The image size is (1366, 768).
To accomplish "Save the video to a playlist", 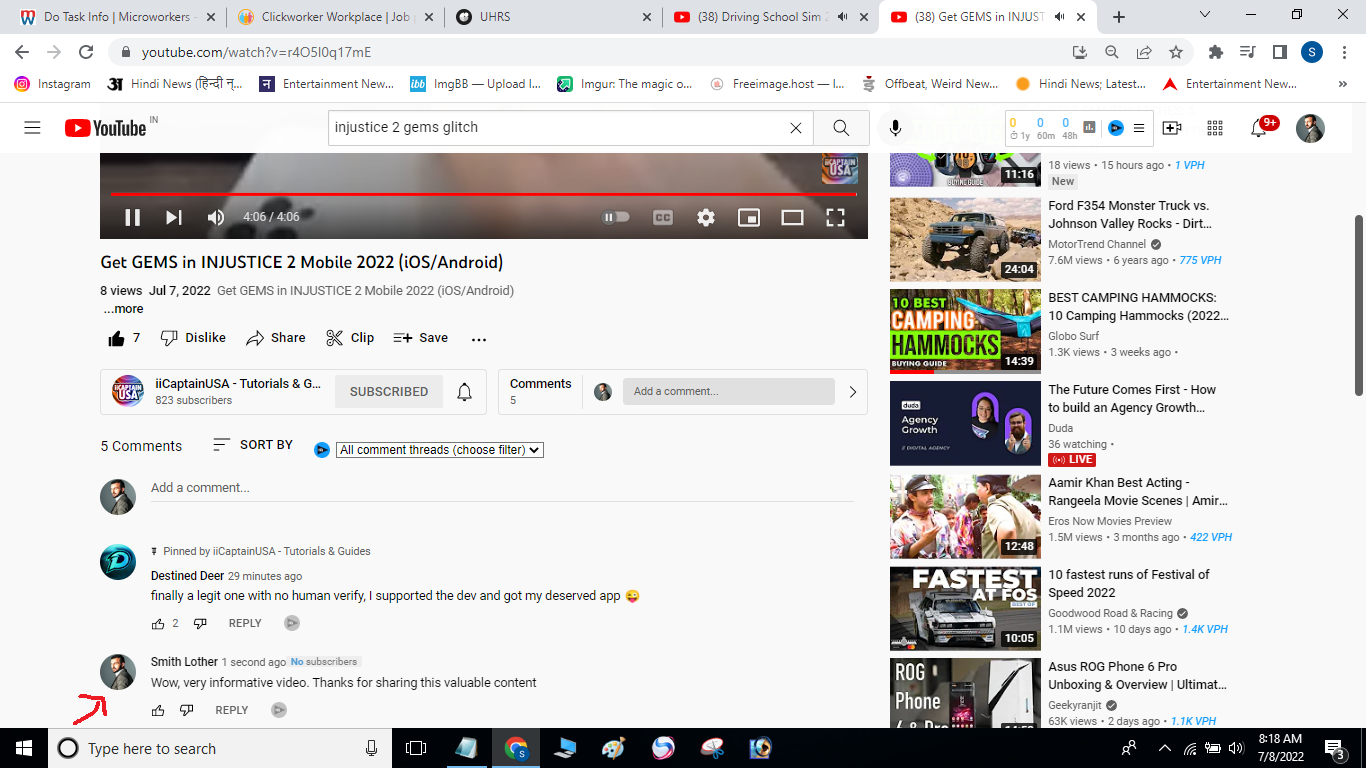I will click(420, 338).
